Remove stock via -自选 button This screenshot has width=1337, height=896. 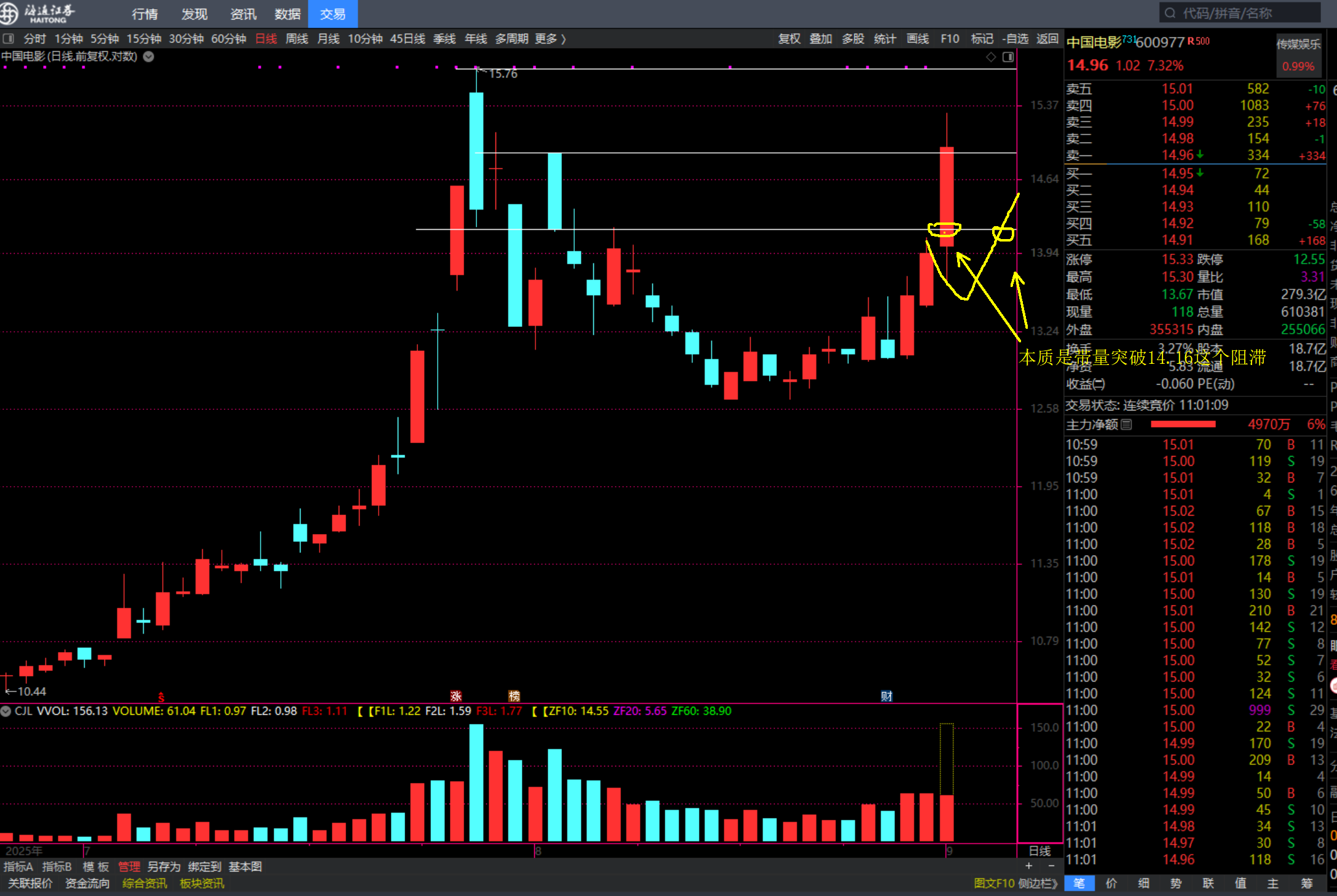[1016, 39]
